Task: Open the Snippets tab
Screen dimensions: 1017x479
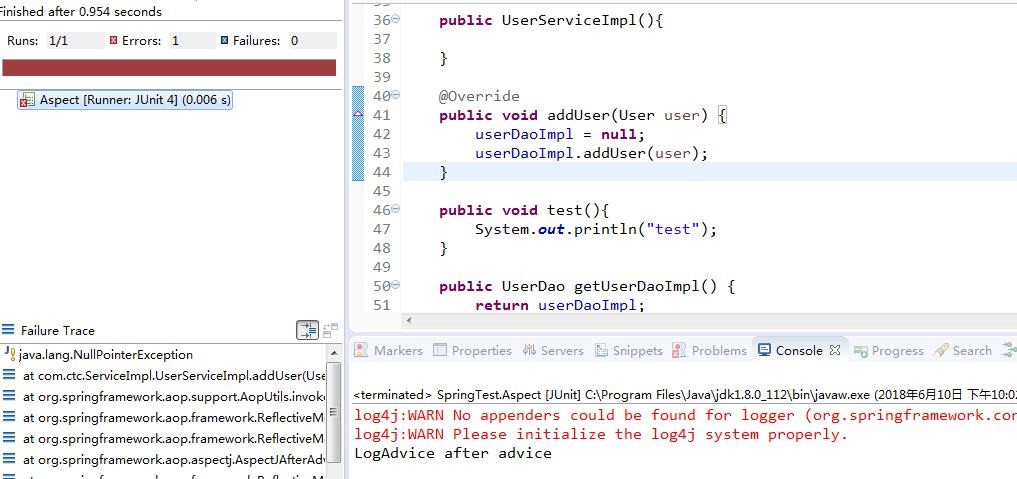Action: (629, 351)
